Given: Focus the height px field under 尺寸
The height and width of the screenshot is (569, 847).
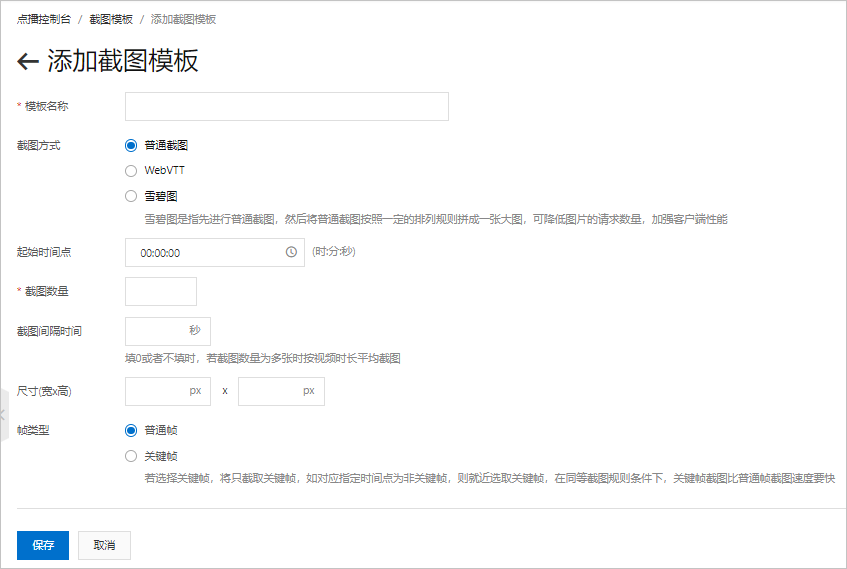Looking at the screenshot, I should (x=281, y=391).
